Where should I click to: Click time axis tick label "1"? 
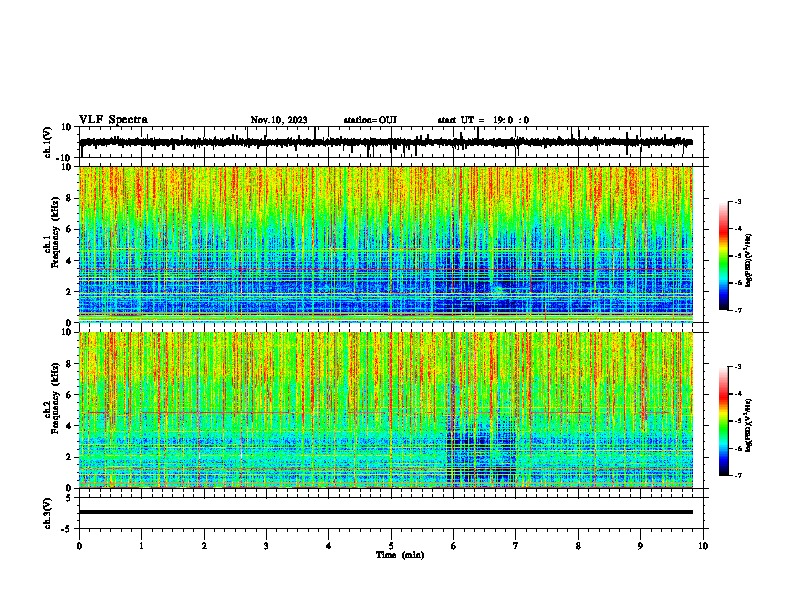click(x=141, y=546)
